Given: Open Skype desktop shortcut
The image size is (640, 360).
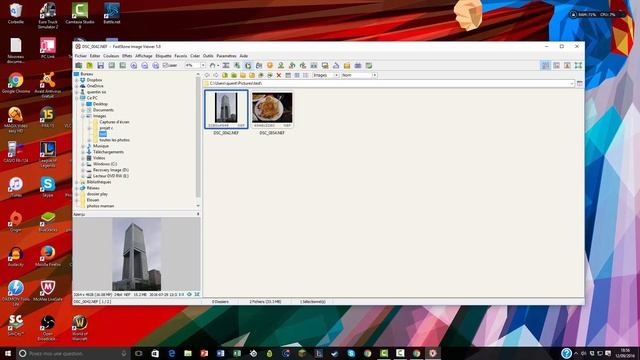Looking at the screenshot, I should (48, 187).
